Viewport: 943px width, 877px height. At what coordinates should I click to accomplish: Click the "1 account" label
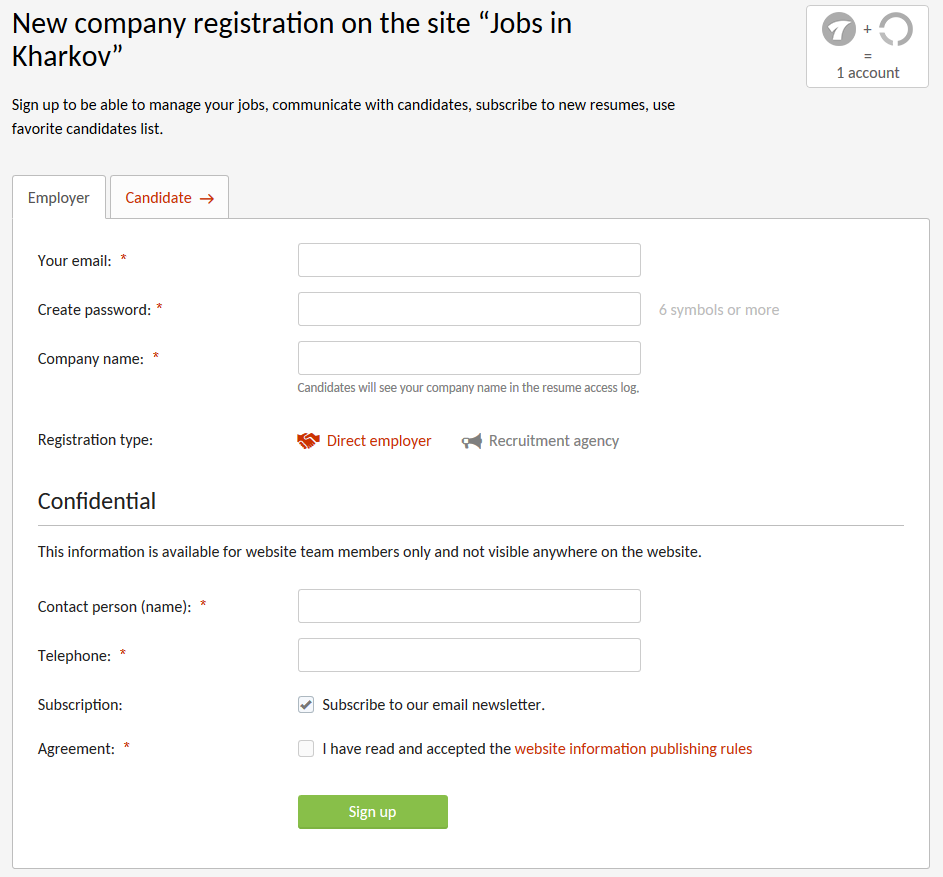868,73
